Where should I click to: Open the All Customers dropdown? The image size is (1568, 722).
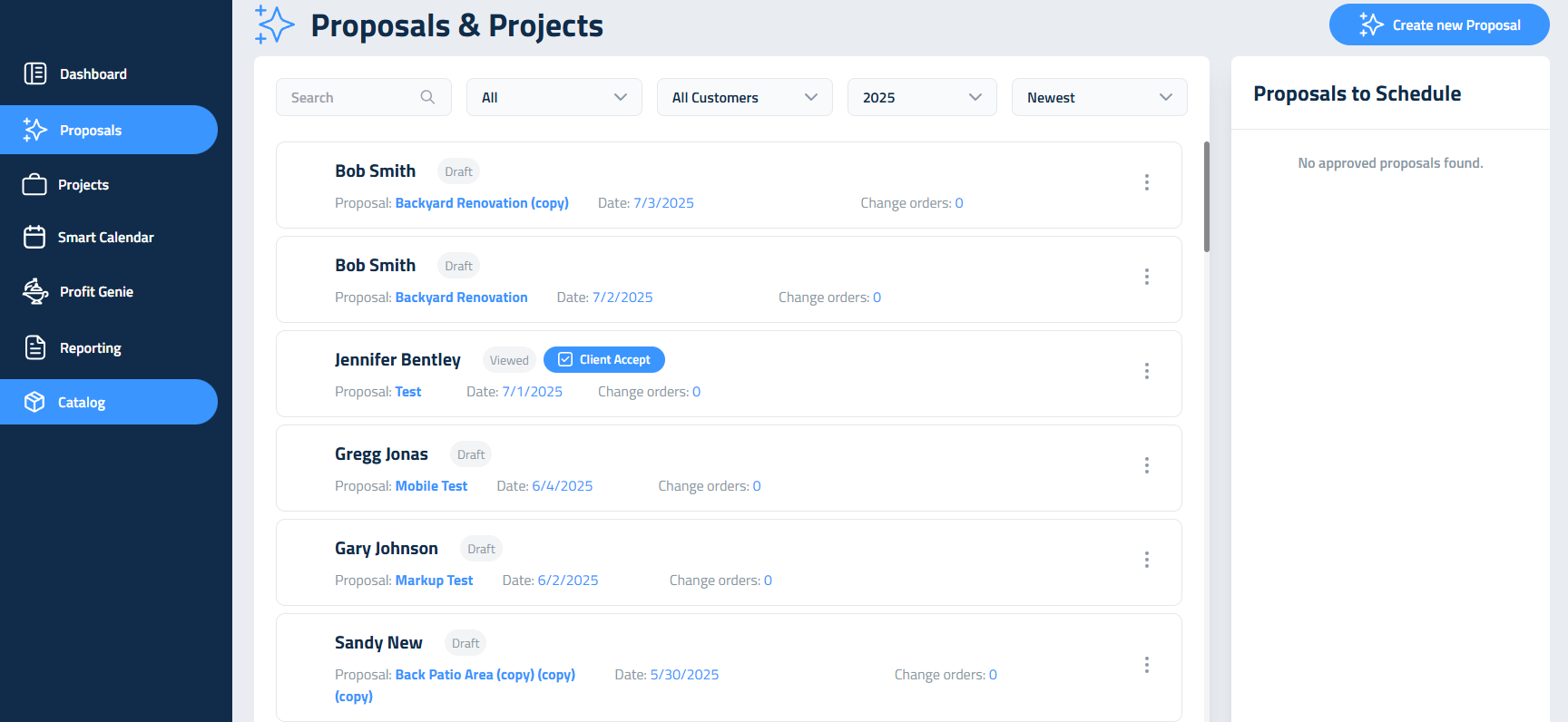click(744, 97)
